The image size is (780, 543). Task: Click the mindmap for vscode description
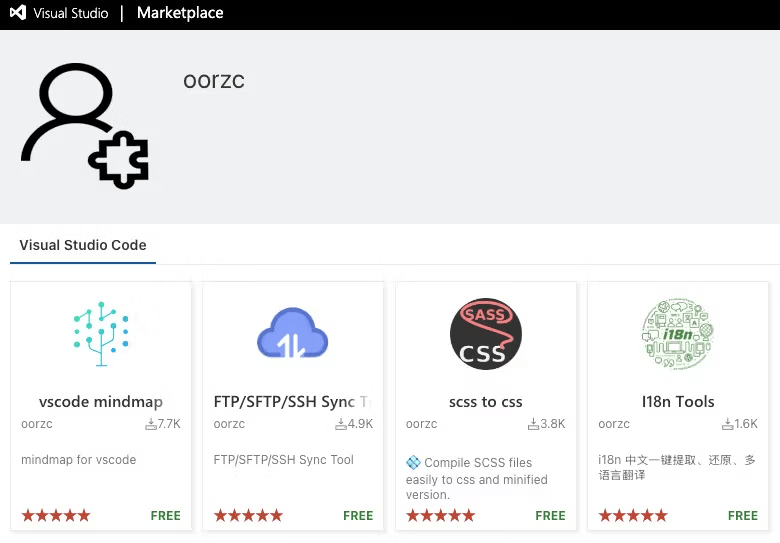click(x=79, y=460)
